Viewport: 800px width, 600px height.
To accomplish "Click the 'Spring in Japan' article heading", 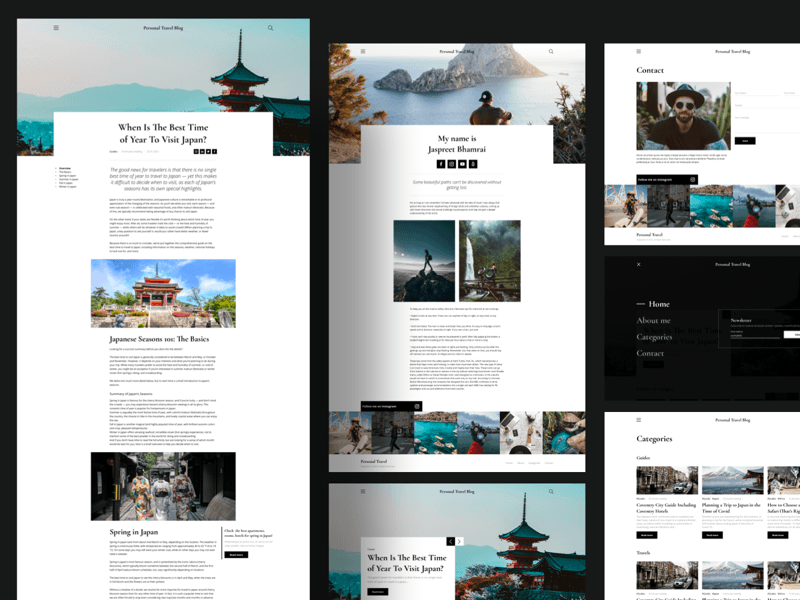I will 134,532.
